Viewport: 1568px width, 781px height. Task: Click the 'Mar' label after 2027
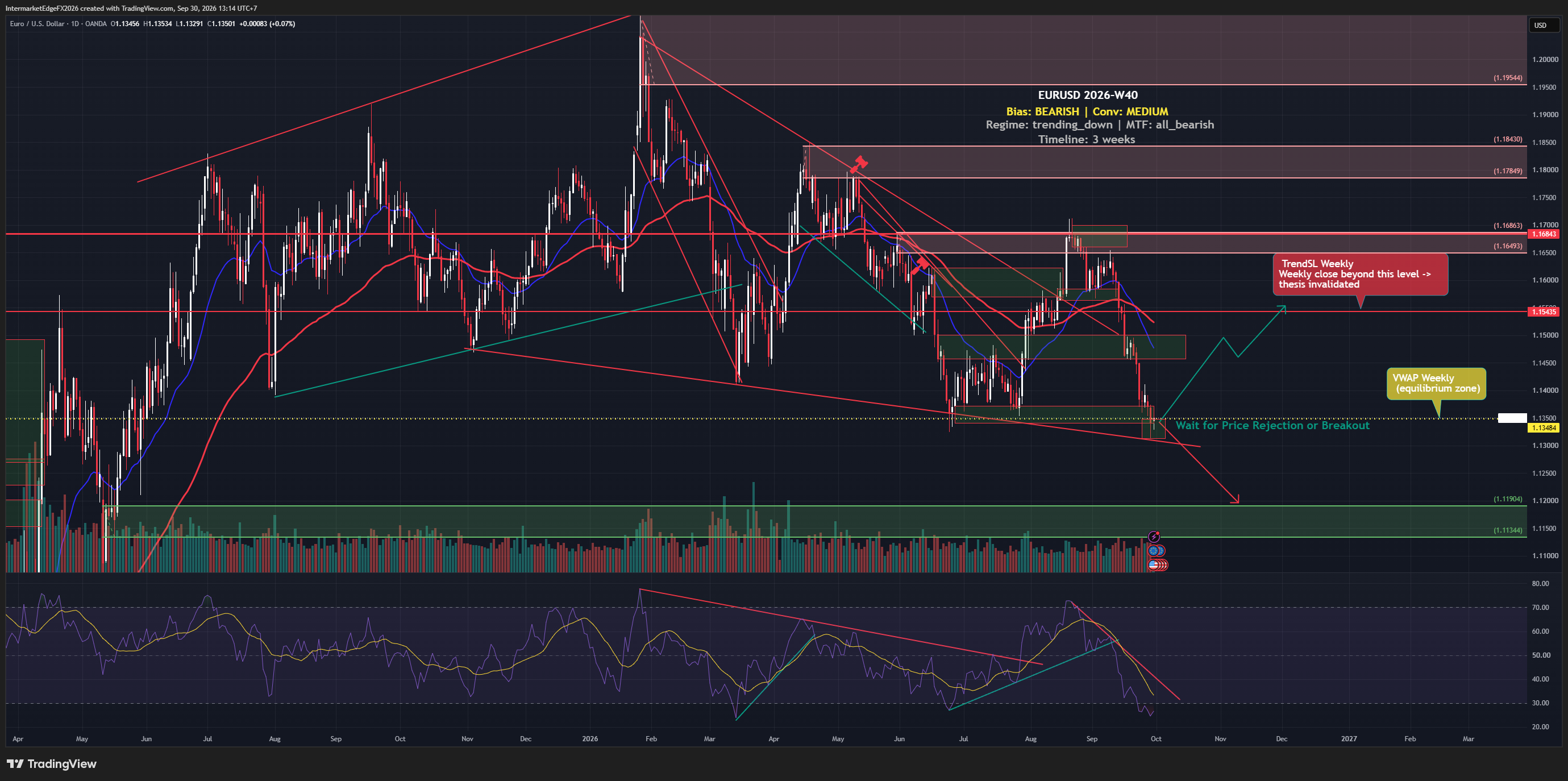click(1468, 739)
